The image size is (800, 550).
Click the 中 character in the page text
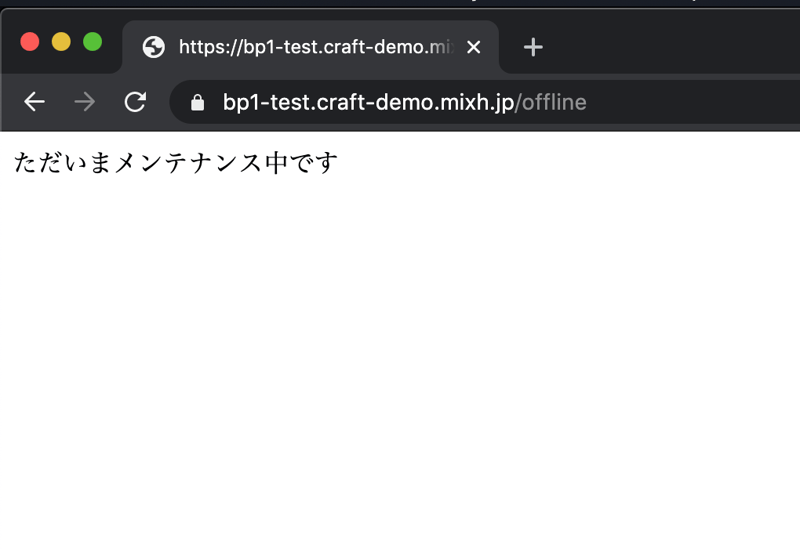(x=277, y=162)
